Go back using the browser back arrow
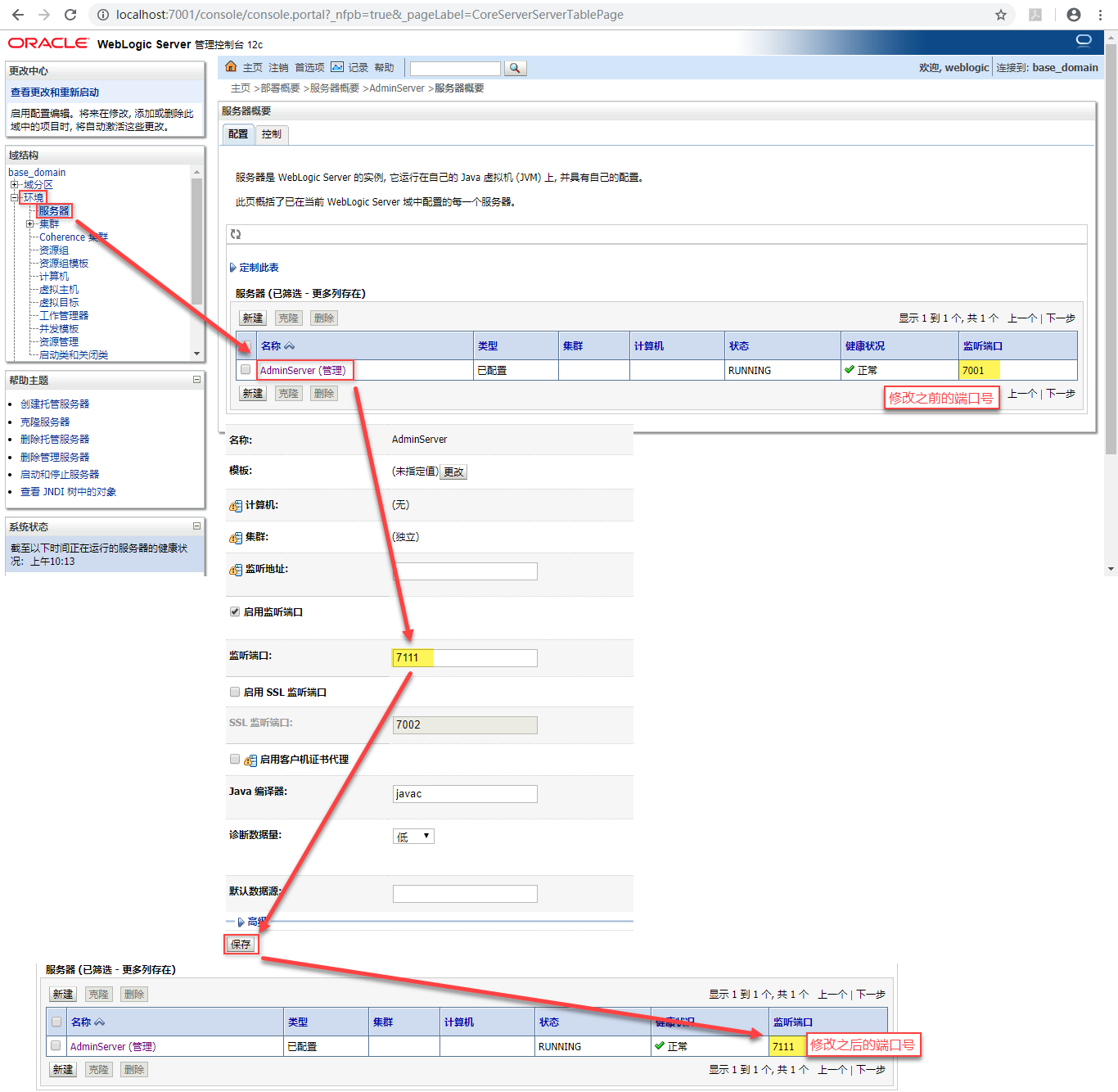The width and height of the screenshot is (1118, 1092). pyautogui.click(x=18, y=15)
